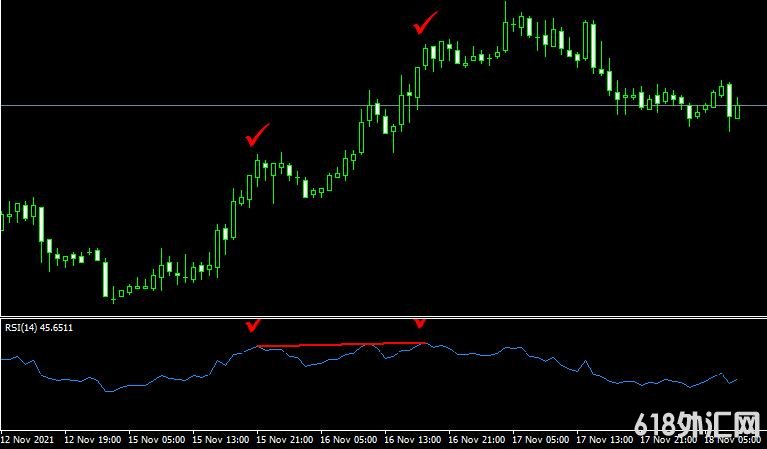Select the RSI(14) 45.6511 indicator label
767x449 pixels.
click(39, 328)
